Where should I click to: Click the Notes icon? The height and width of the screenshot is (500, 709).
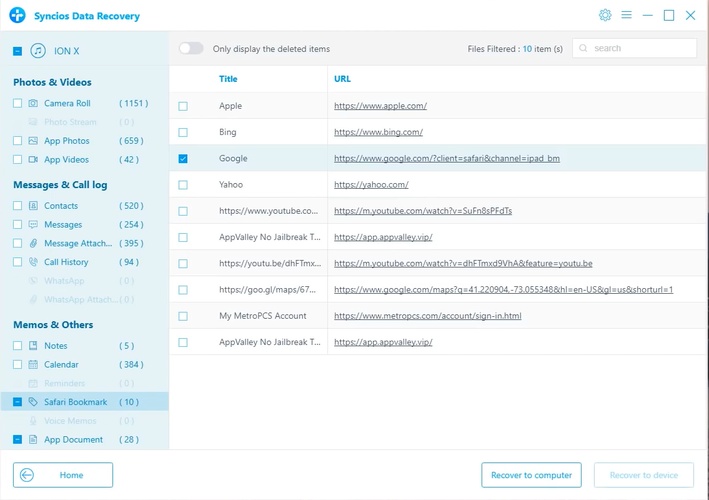[x=33, y=346]
